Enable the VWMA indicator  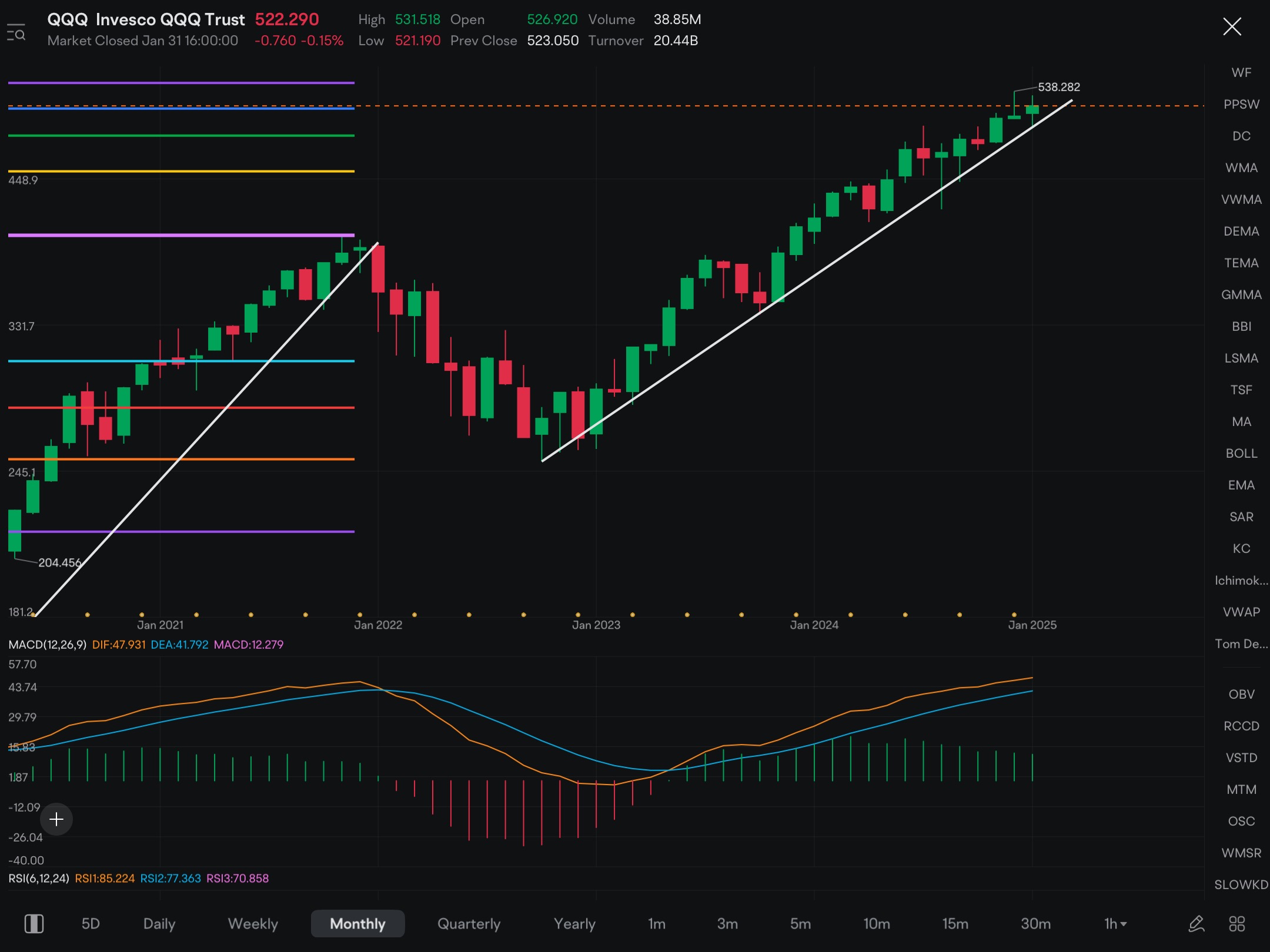pyautogui.click(x=1241, y=199)
